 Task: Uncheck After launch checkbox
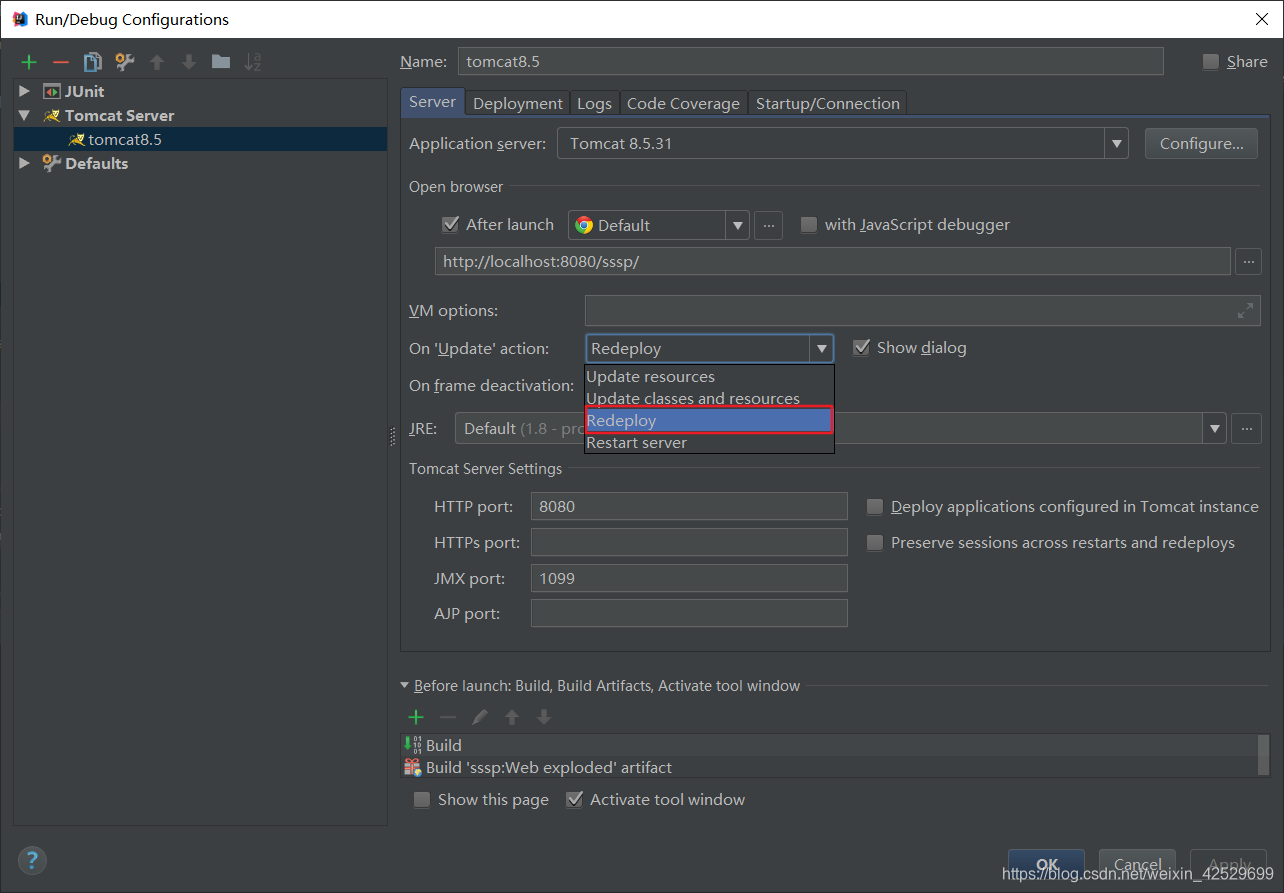450,225
